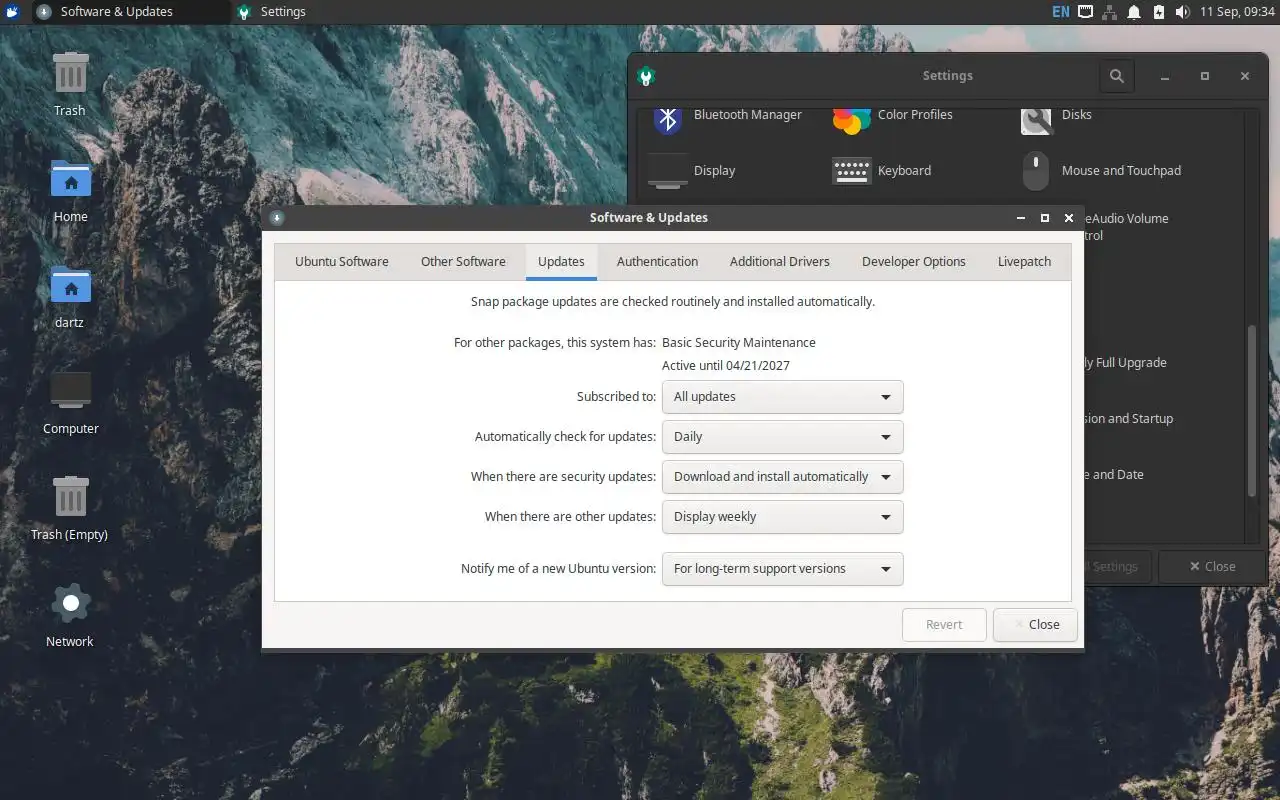1280x800 pixels.
Task: Open Automatically check for updates dropdown
Action: pos(782,437)
